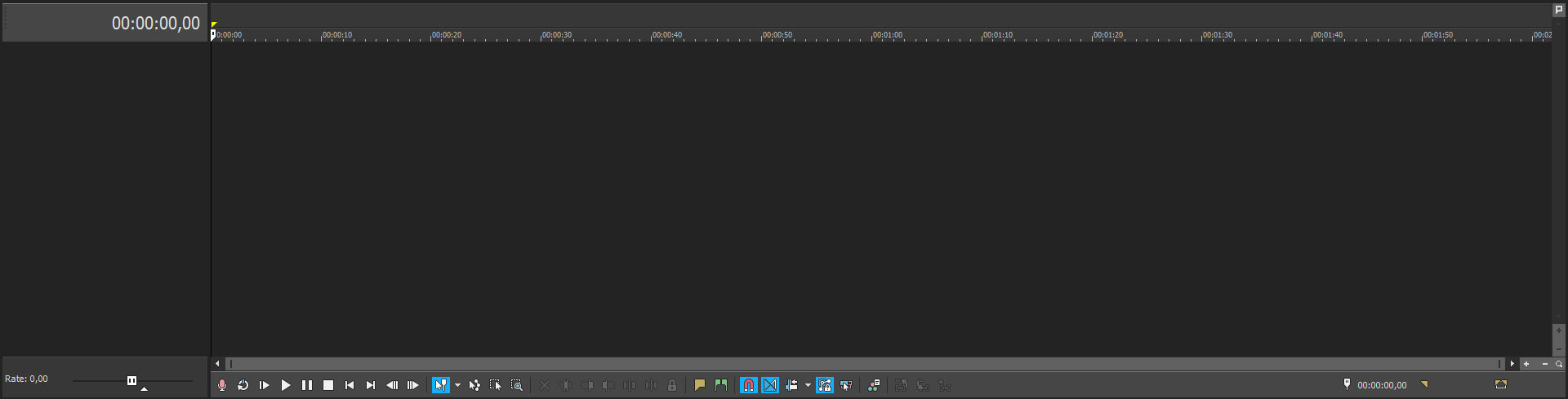The width and height of the screenshot is (1568, 399).
Task: Toggle Enable Snapping magnet icon
Action: 749,385
